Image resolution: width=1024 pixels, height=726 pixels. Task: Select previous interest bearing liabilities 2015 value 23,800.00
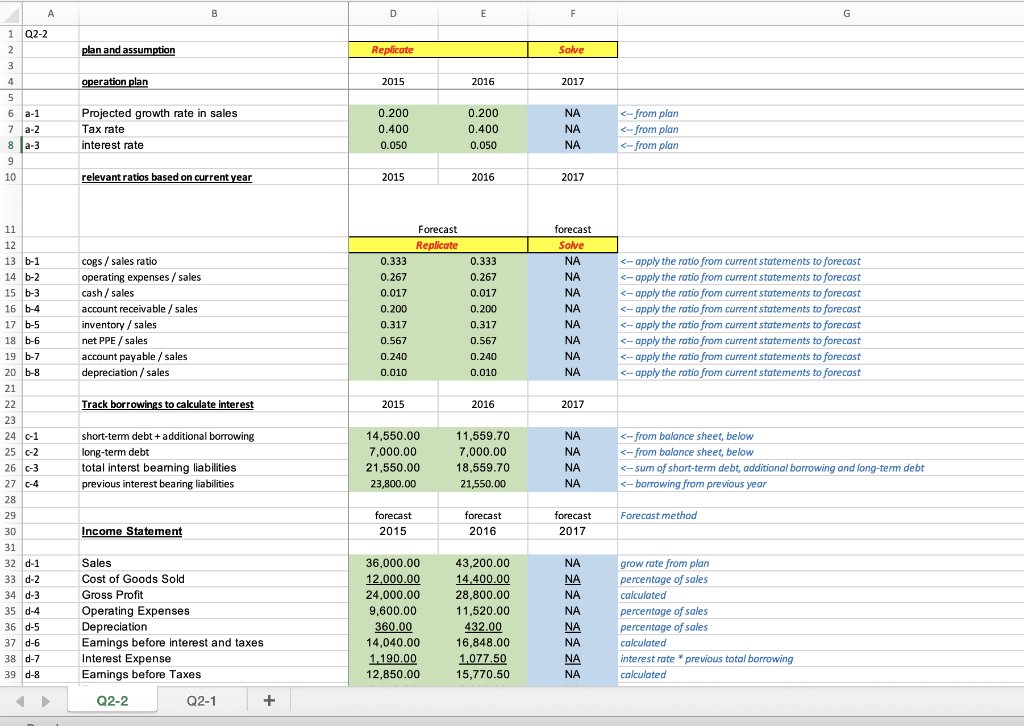coord(393,484)
